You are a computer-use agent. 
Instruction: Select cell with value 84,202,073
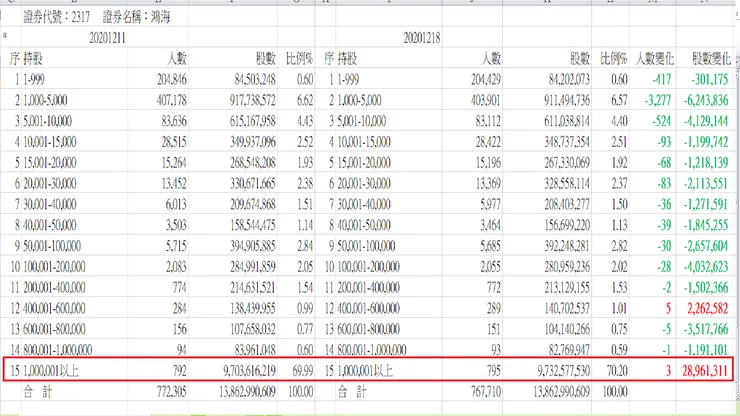click(569, 79)
